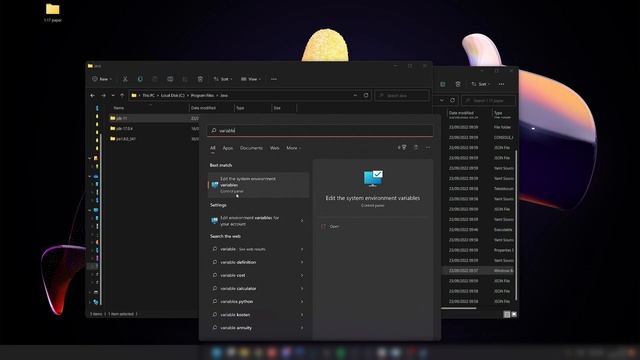Open the 1.17 paper desktop folder
Viewport: 640px width, 360px height.
coord(53,12)
